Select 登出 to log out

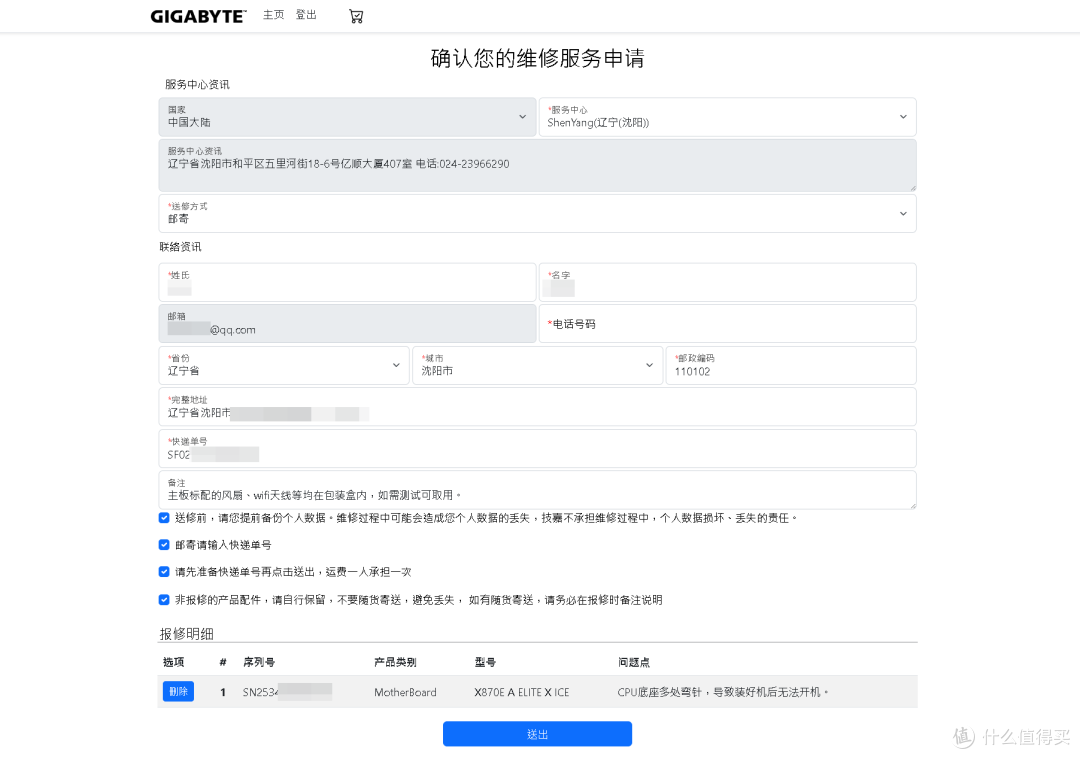[x=306, y=15]
